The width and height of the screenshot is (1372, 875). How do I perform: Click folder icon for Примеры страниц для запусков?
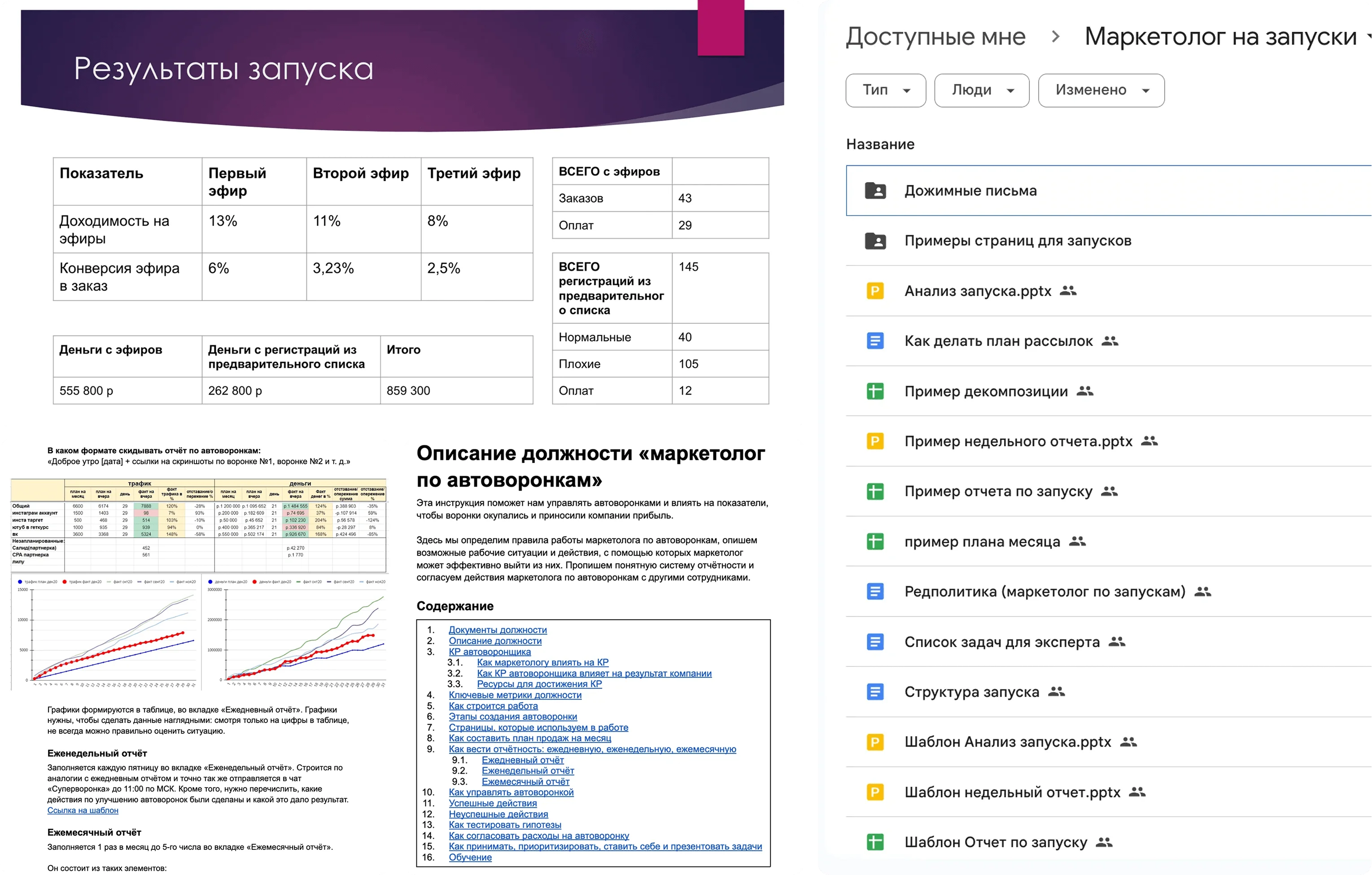(x=875, y=241)
